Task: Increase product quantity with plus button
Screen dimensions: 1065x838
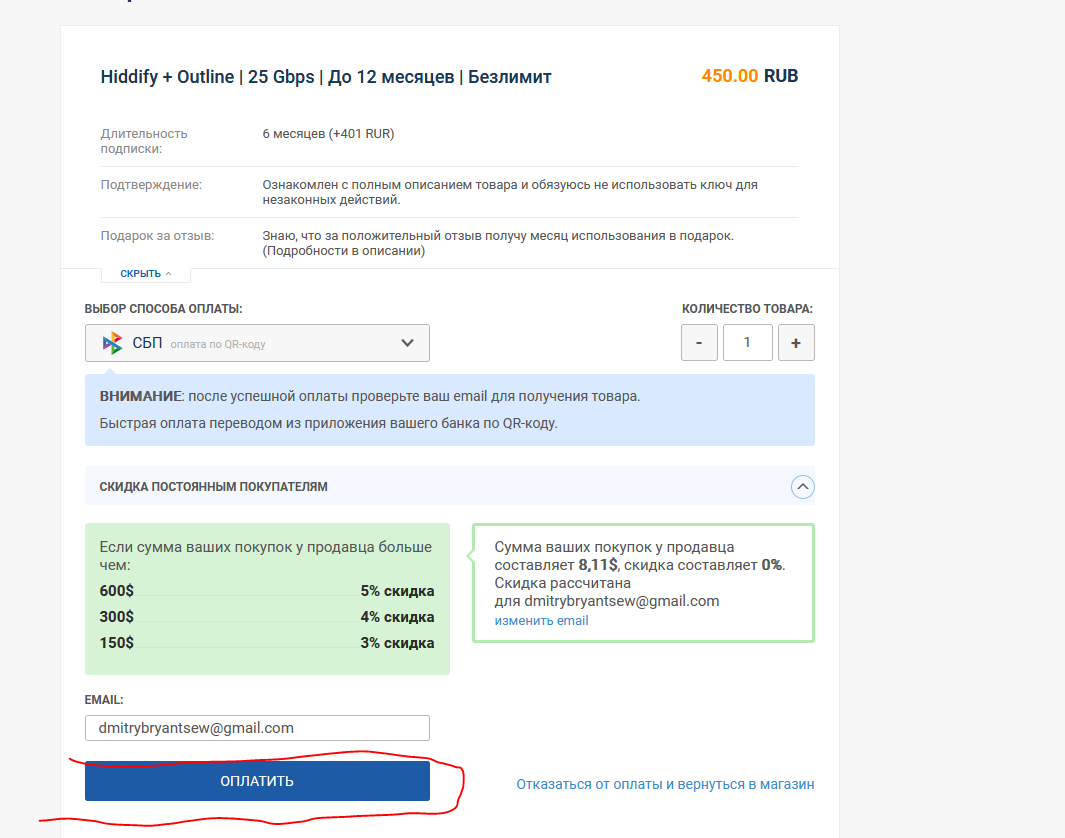Action: click(796, 343)
